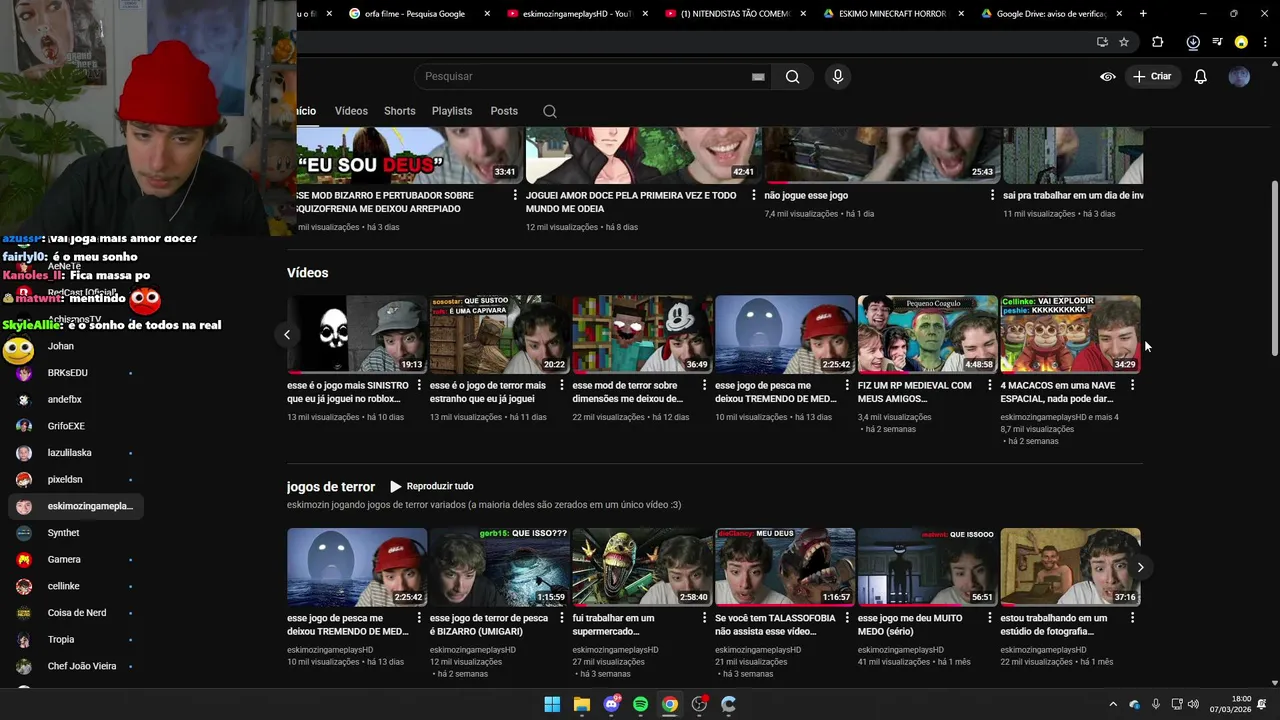The height and width of the screenshot is (720, 1280).
Task: Open GrifoEXE channel in sidebar
Action: (x=74, y=426)
